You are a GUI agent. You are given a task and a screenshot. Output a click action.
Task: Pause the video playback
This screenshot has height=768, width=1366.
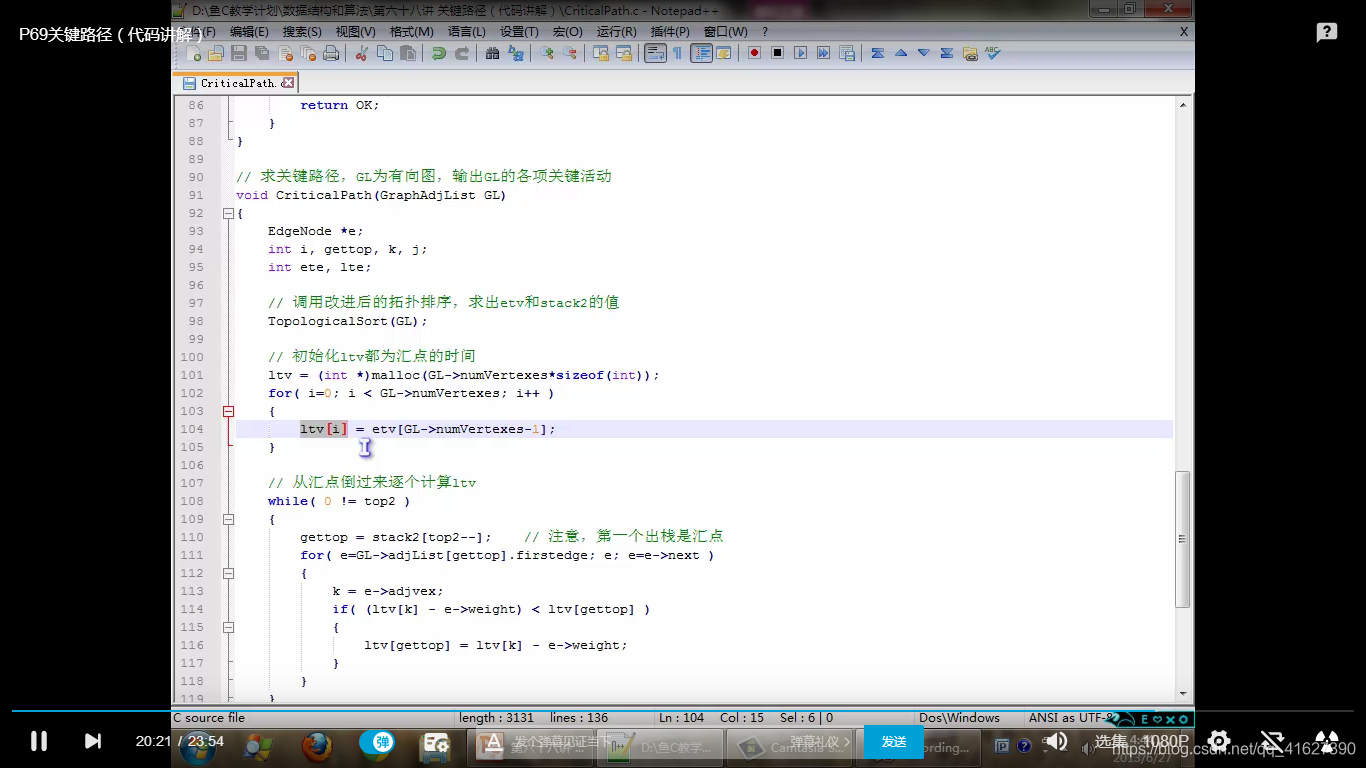(39, 741)
